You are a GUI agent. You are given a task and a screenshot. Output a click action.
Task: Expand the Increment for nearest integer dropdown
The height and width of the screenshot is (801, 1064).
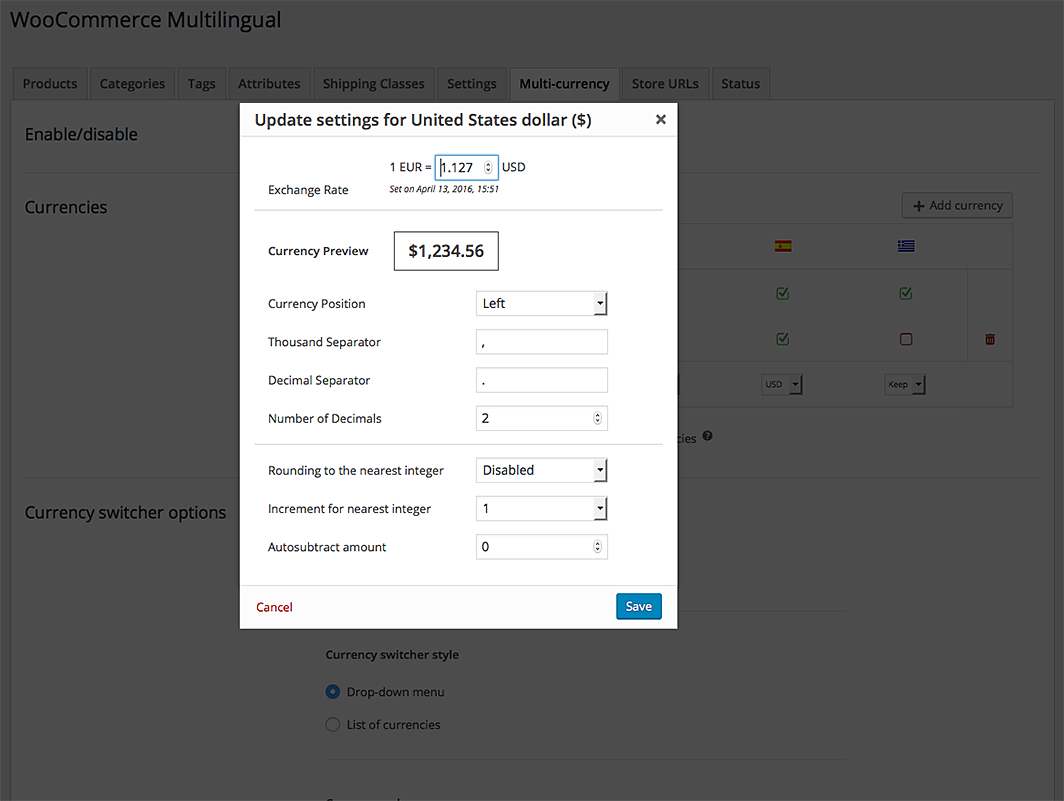pyautogui.click(x=541, y=509)
